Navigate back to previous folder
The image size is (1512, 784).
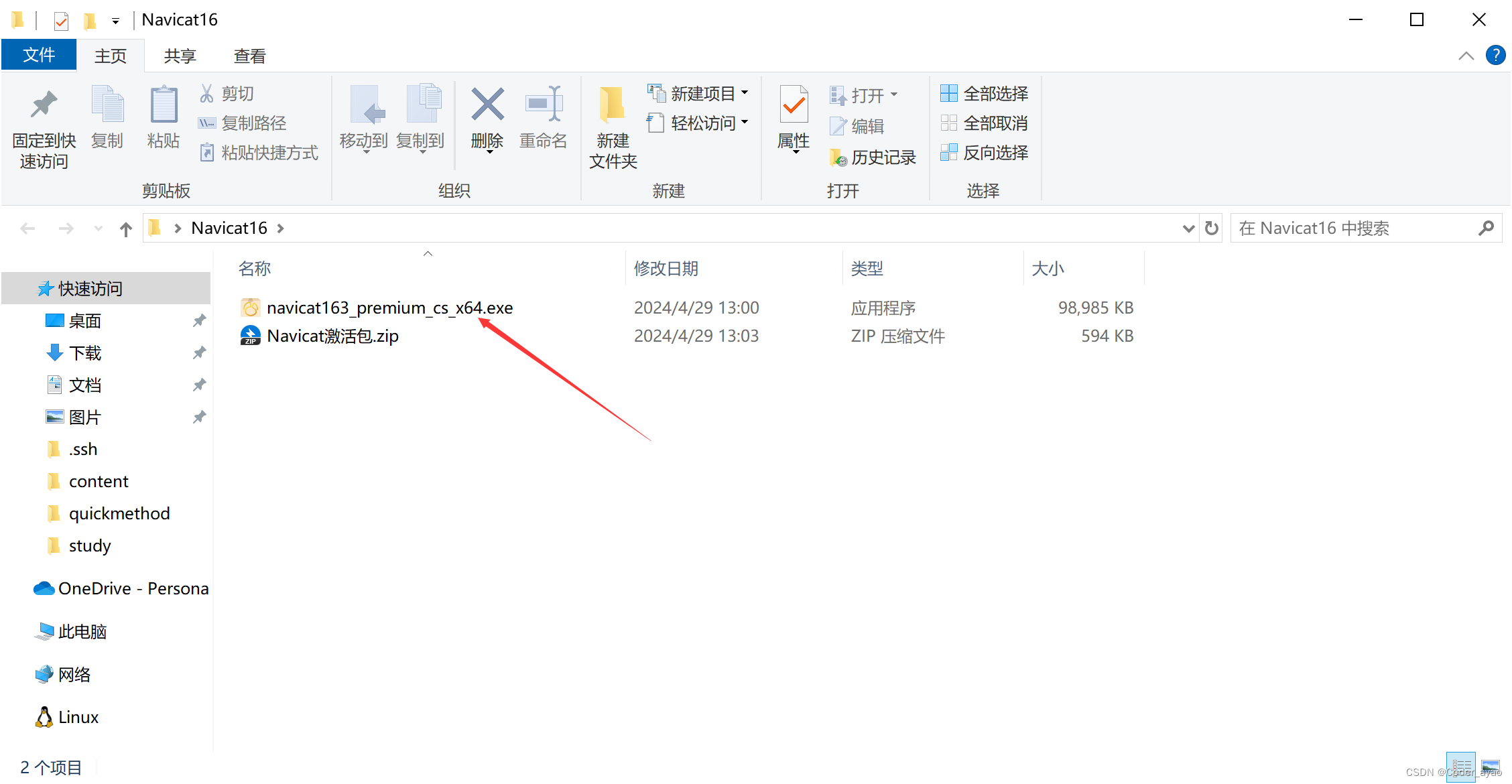[27, 229]
